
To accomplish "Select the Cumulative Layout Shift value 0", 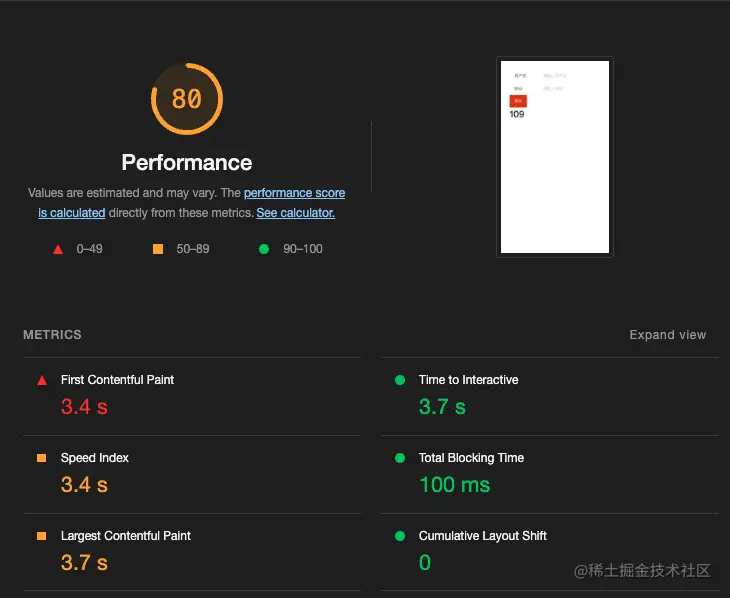I will pos(425,563).
